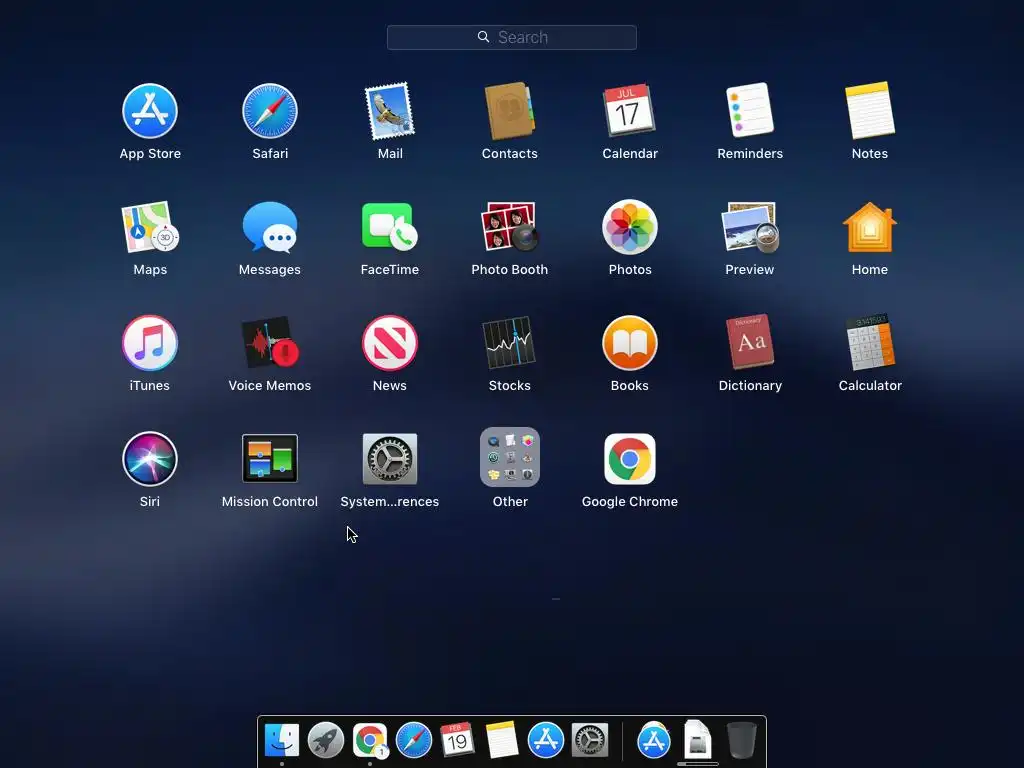This screenshot has width=1024, height=768.
Task: Launch the Stocks app
Action: point(509,343)
